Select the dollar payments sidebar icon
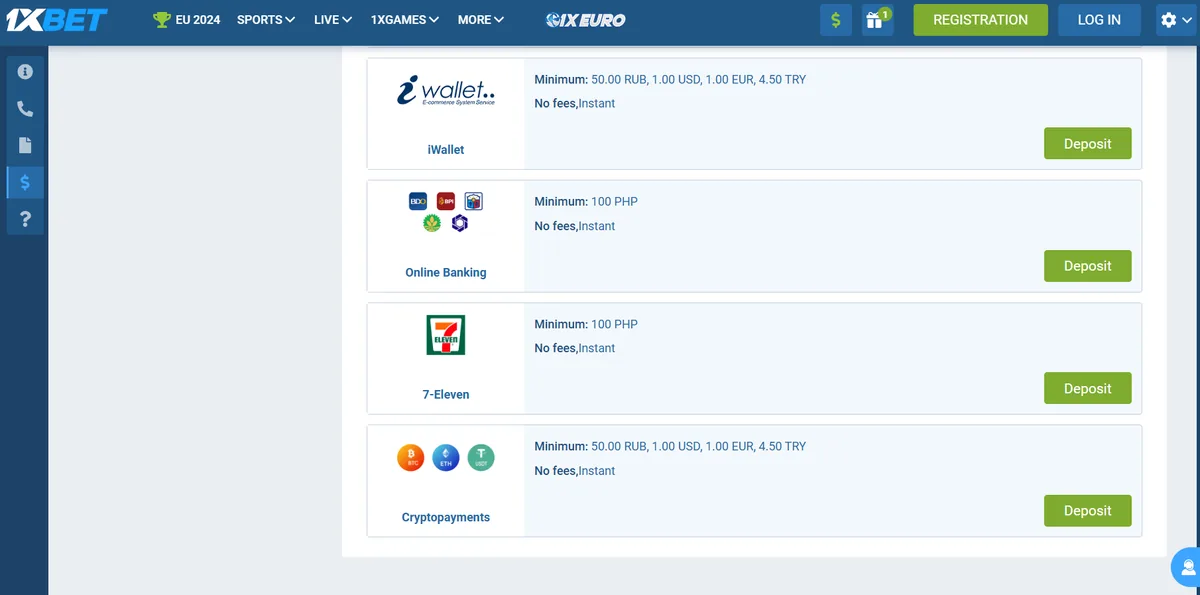 (25, 182)
